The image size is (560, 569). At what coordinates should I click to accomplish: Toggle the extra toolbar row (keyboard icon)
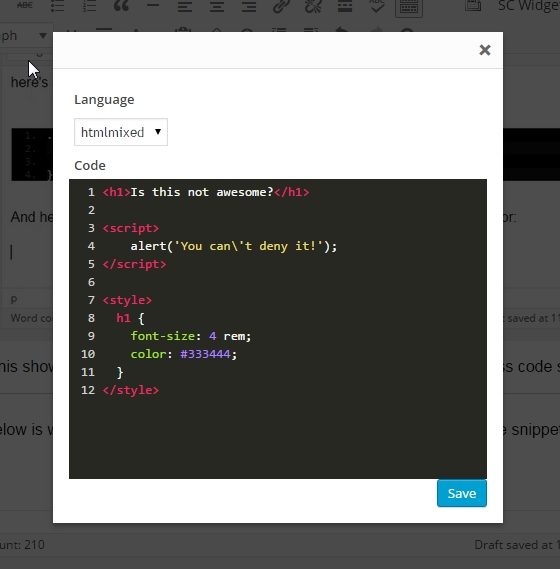[x=409, y=7]
